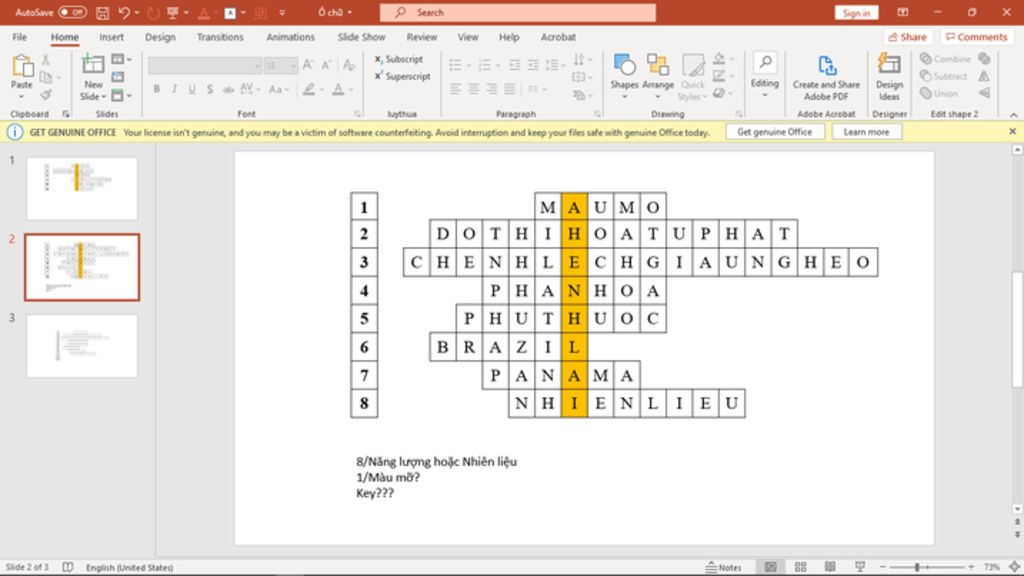Cut the selection with scissors icon

[46, 59]
